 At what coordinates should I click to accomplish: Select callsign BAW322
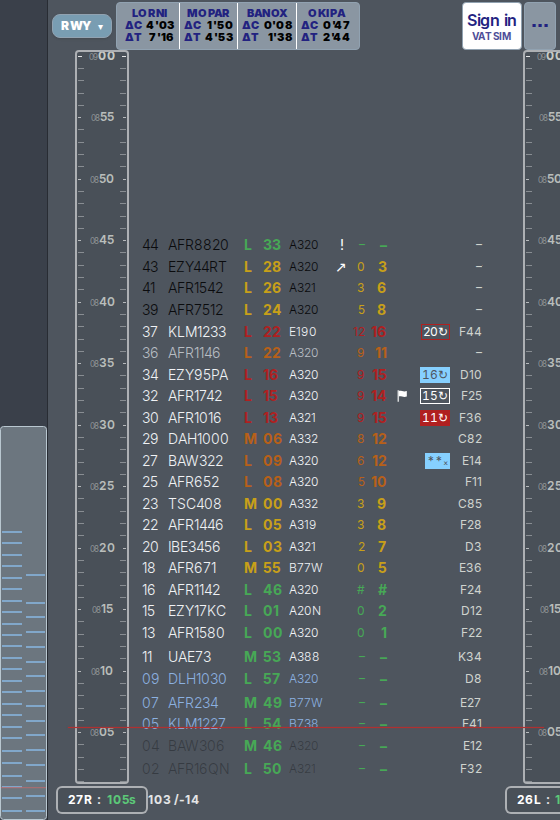click(x=196, y=460)
